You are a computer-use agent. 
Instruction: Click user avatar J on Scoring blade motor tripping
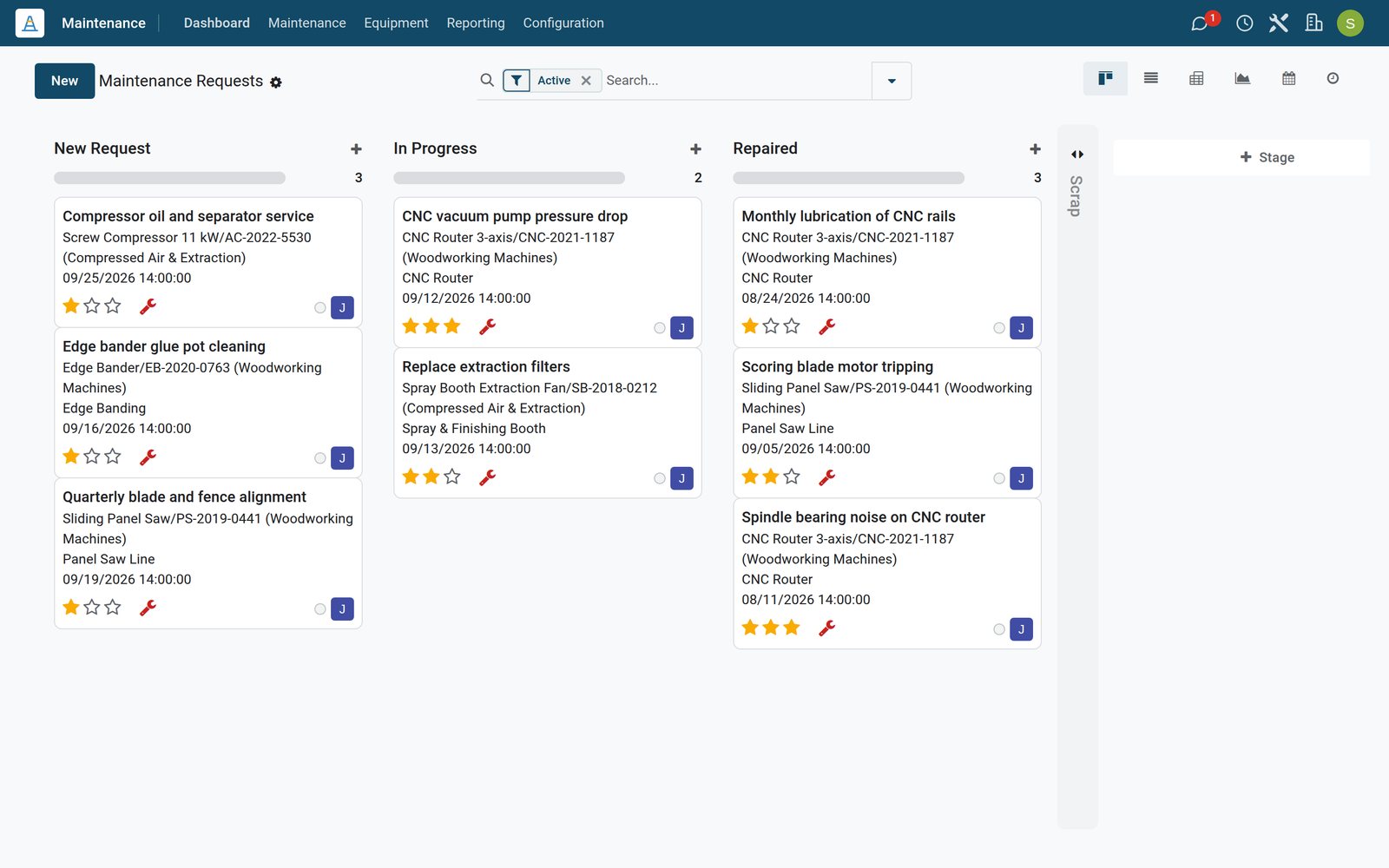click(x=1021, y=478)
